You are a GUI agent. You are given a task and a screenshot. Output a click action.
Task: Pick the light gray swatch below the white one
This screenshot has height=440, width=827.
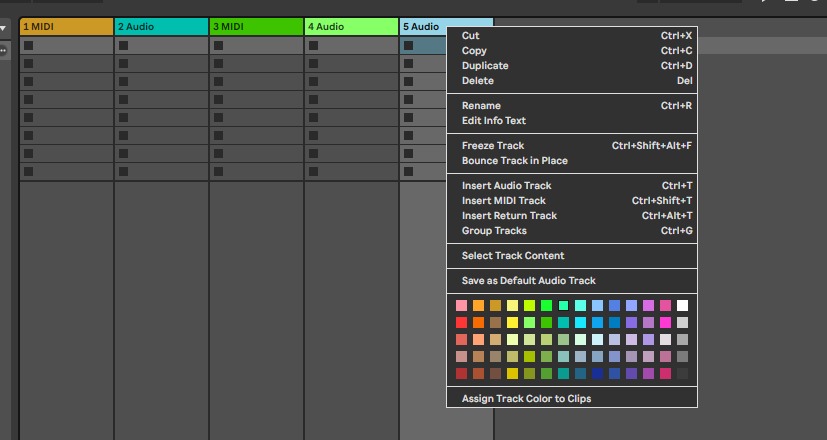click(682, 322)
